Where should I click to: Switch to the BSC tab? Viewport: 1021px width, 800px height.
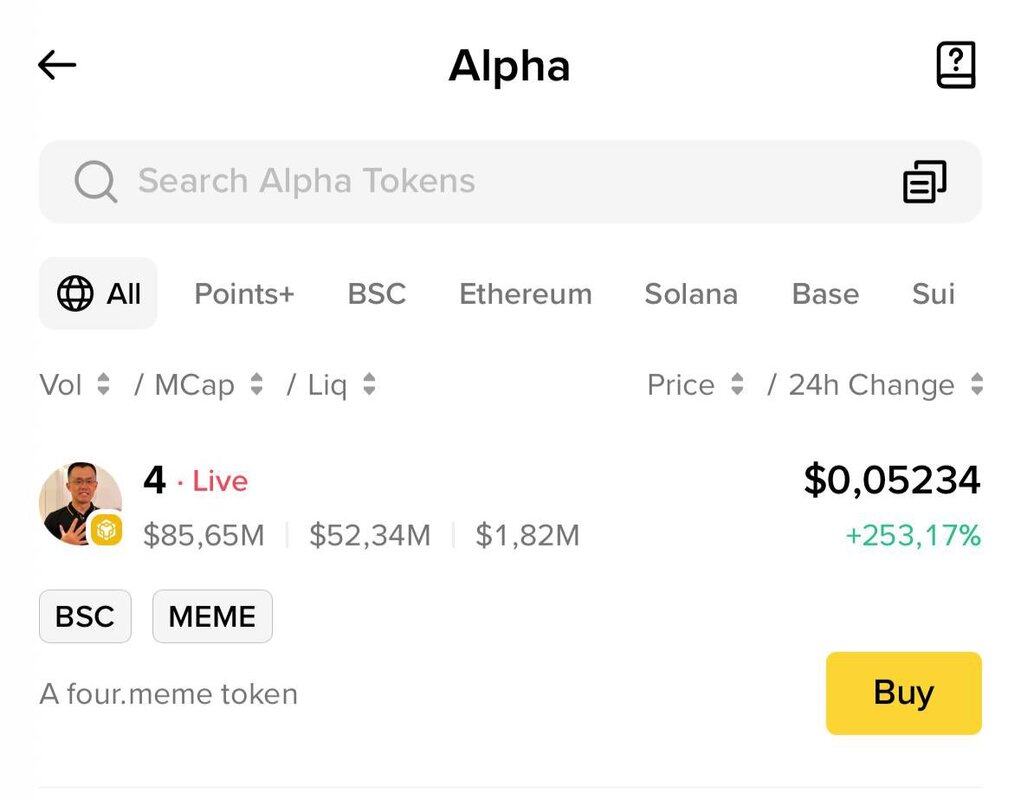tap(377, 294)
